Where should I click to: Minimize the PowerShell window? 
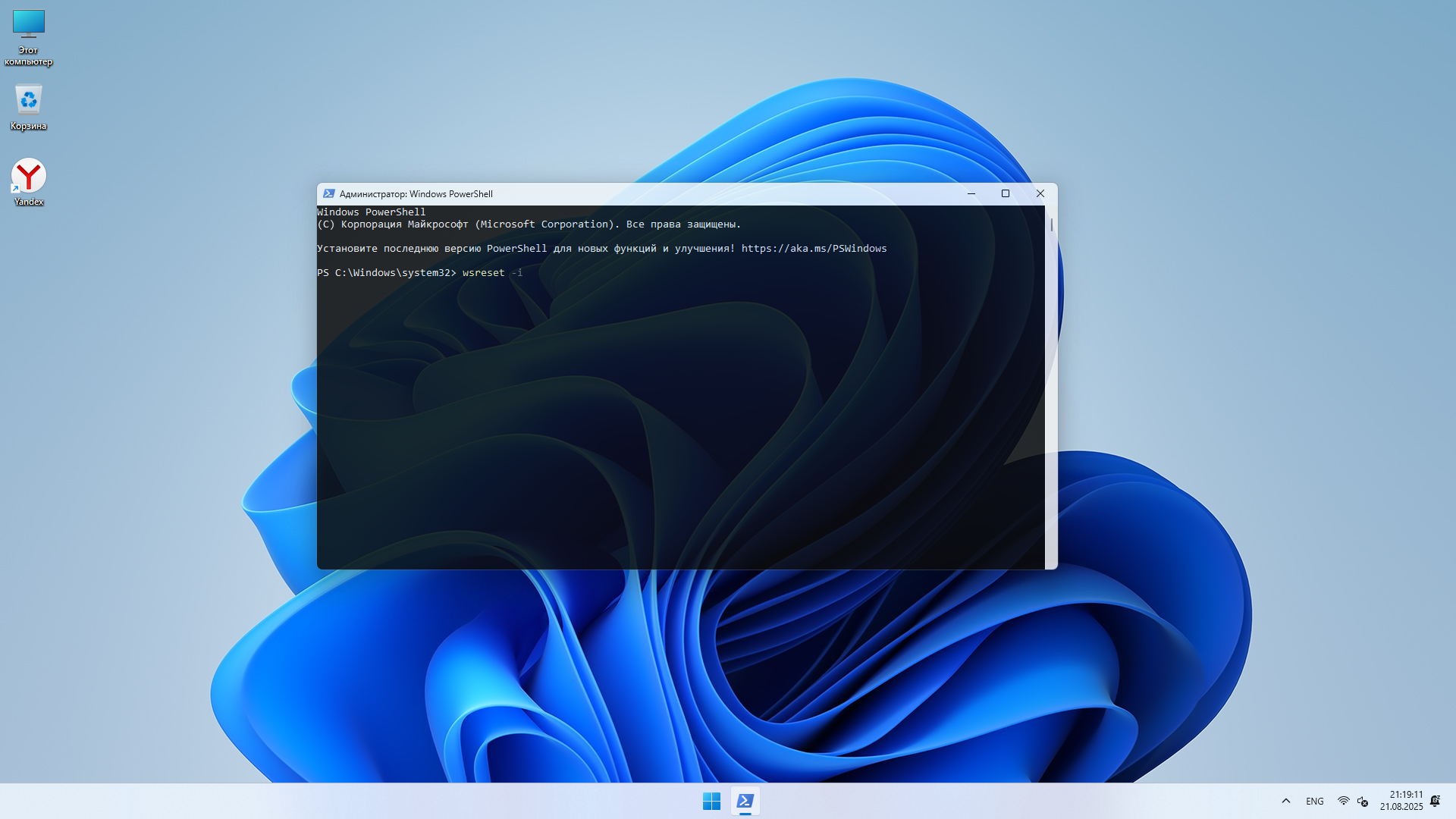coord(971,194)
